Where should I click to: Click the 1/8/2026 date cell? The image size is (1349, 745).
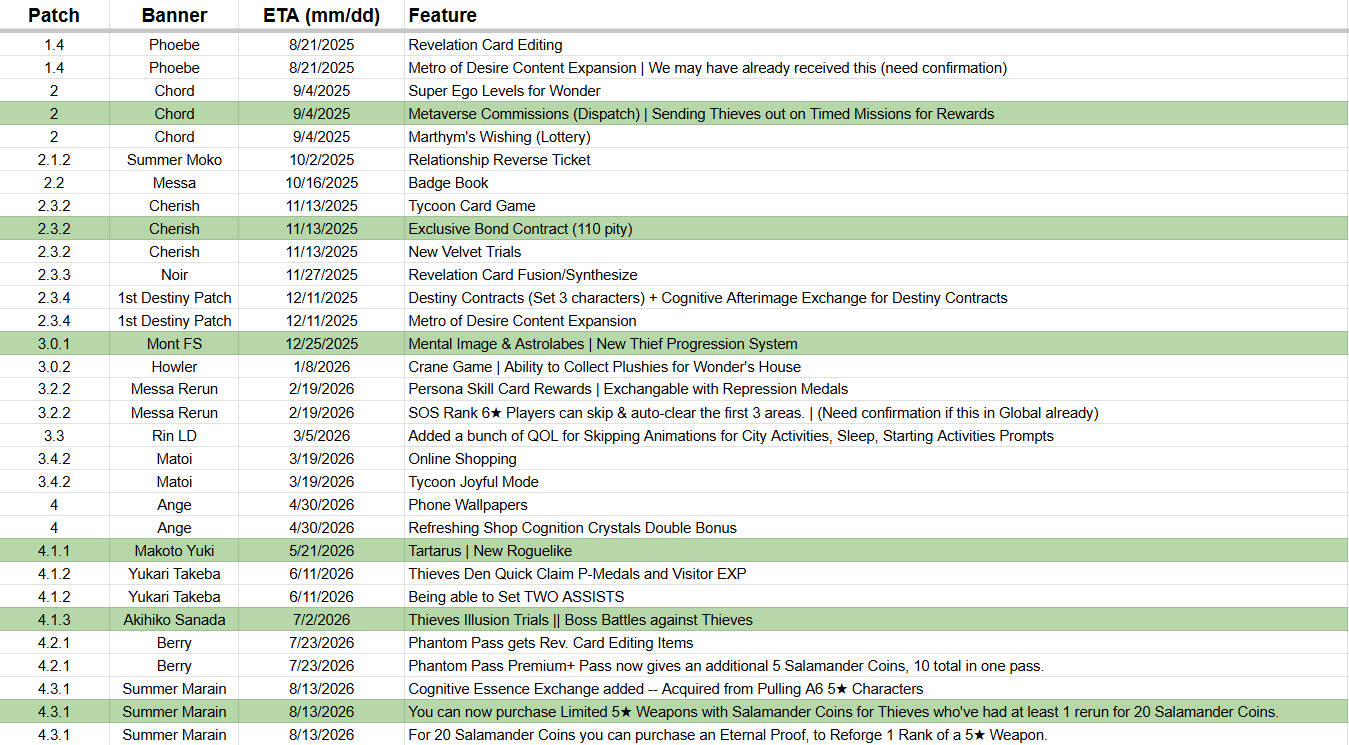click(x=321, y=367)
